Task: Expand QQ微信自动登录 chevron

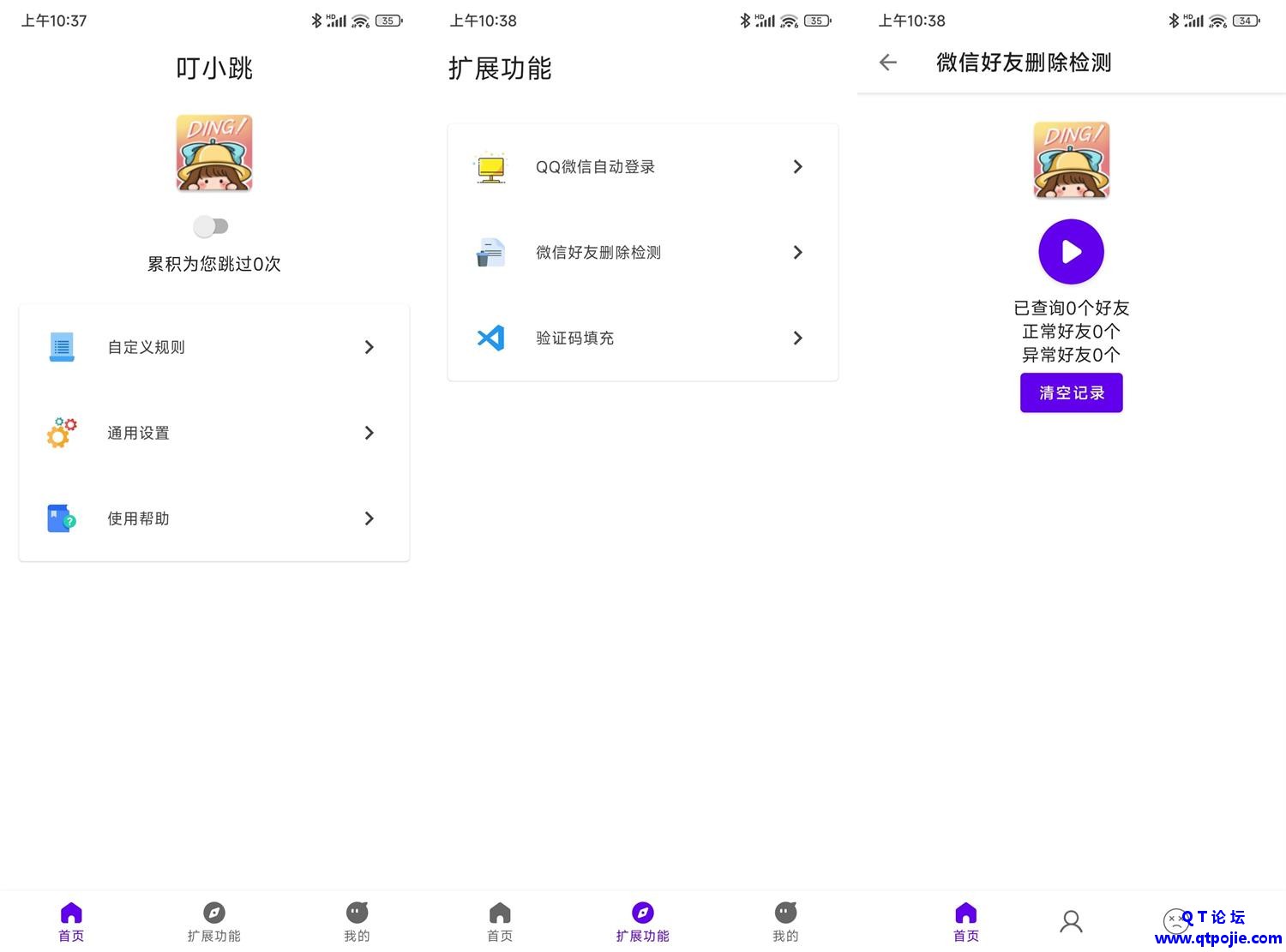Action: [798, 166]
